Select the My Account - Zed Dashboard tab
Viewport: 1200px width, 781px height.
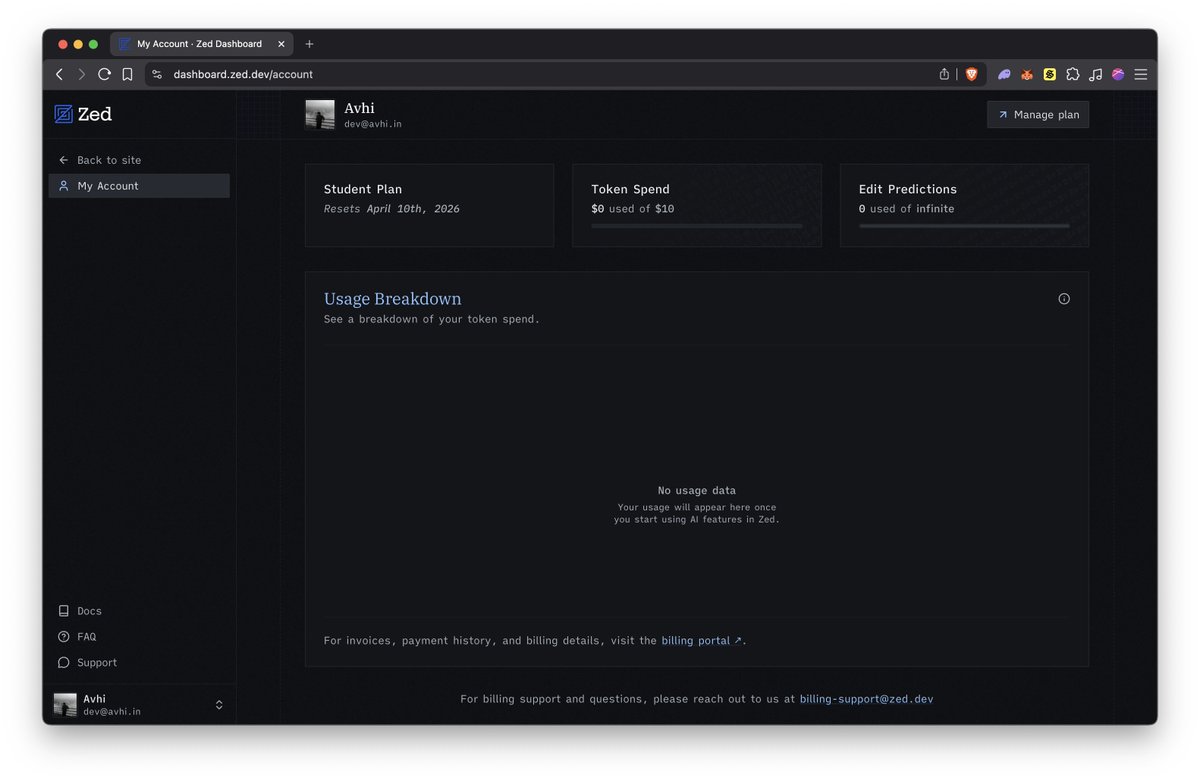tap(203, 44)
